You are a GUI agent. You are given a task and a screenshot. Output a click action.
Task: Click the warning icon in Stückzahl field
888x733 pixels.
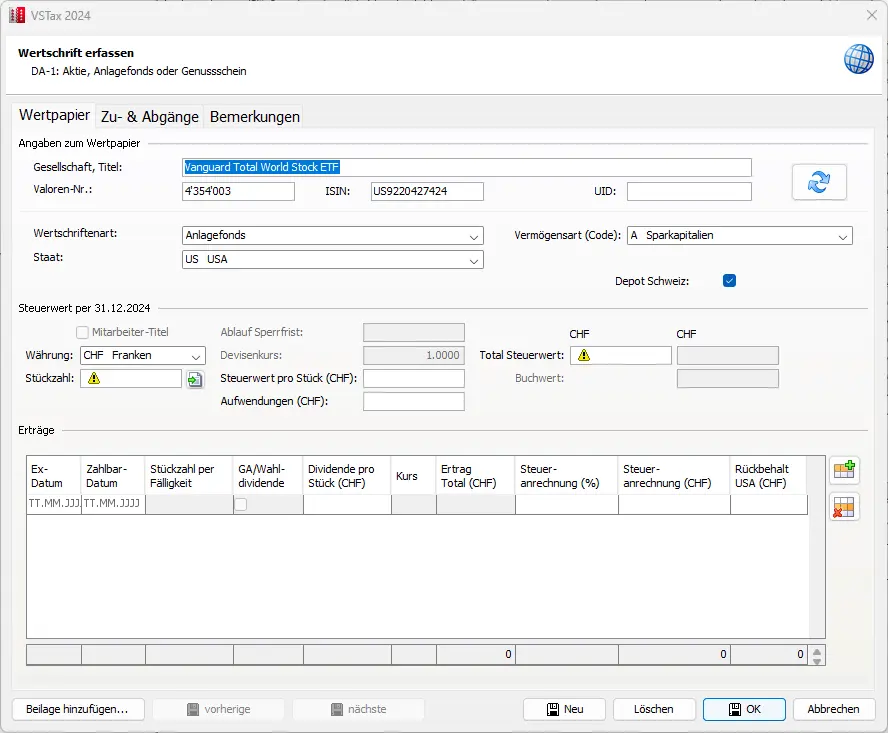94,379
